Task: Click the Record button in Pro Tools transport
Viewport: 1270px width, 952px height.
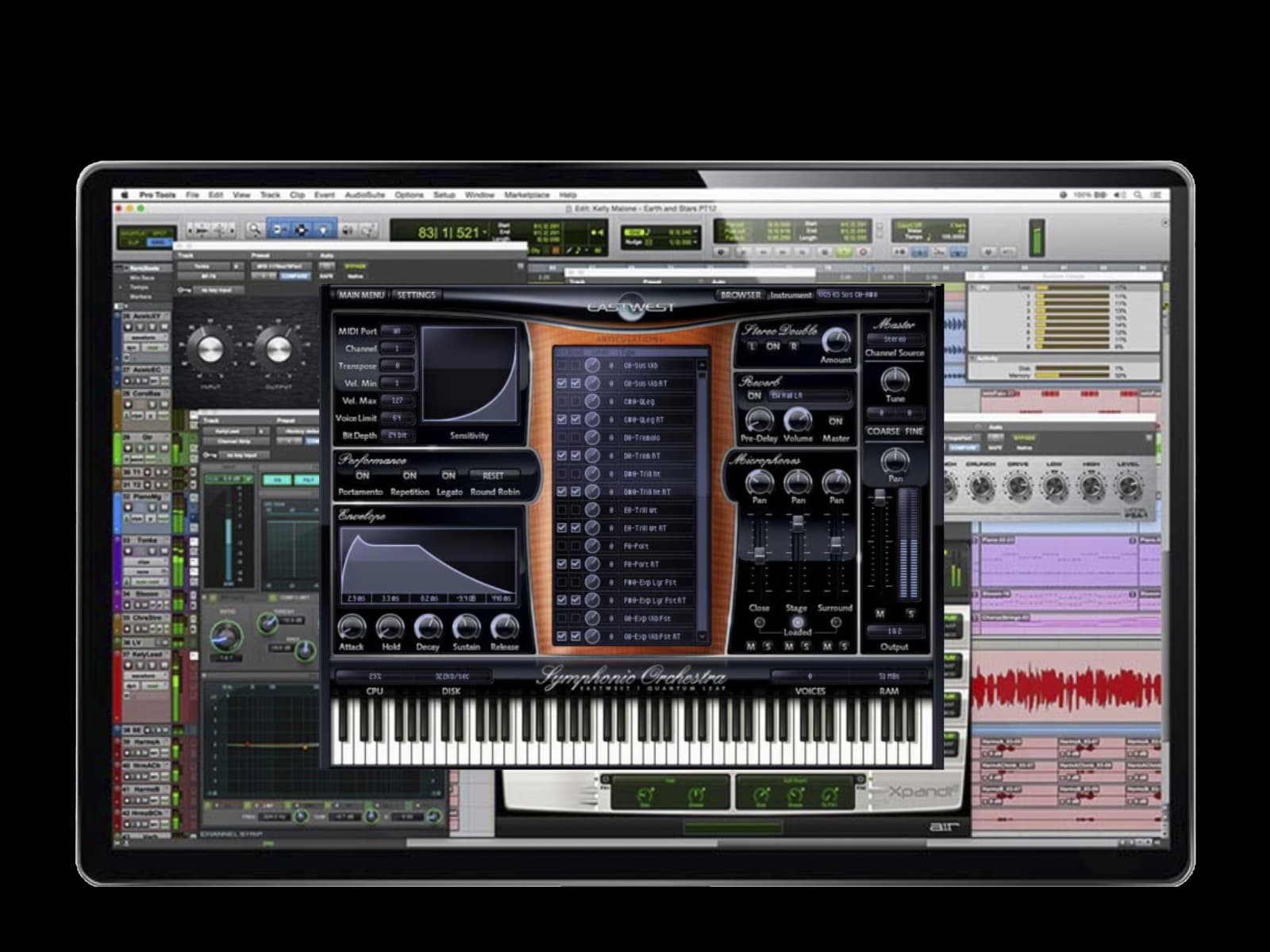Action: pos(863,252)
